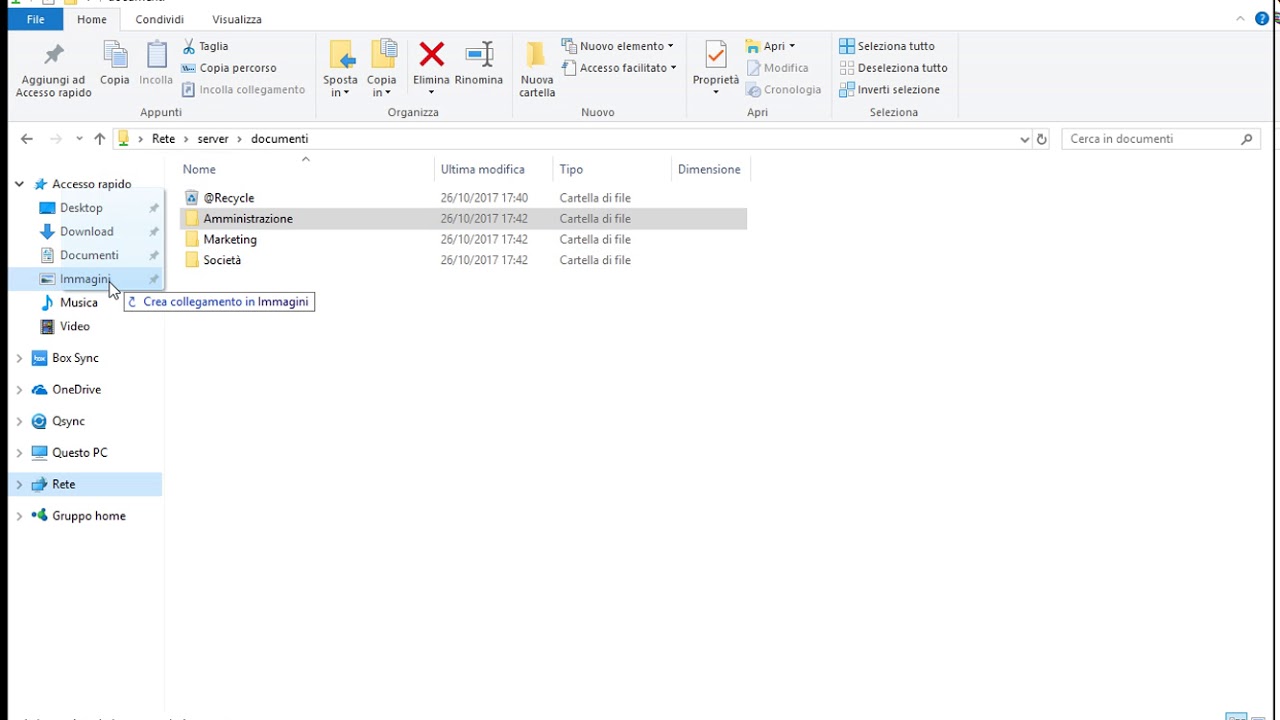Screen dimensions: 1280x720
Task: Expand the OneDrive tree node
Action: [x=19, y=390]
